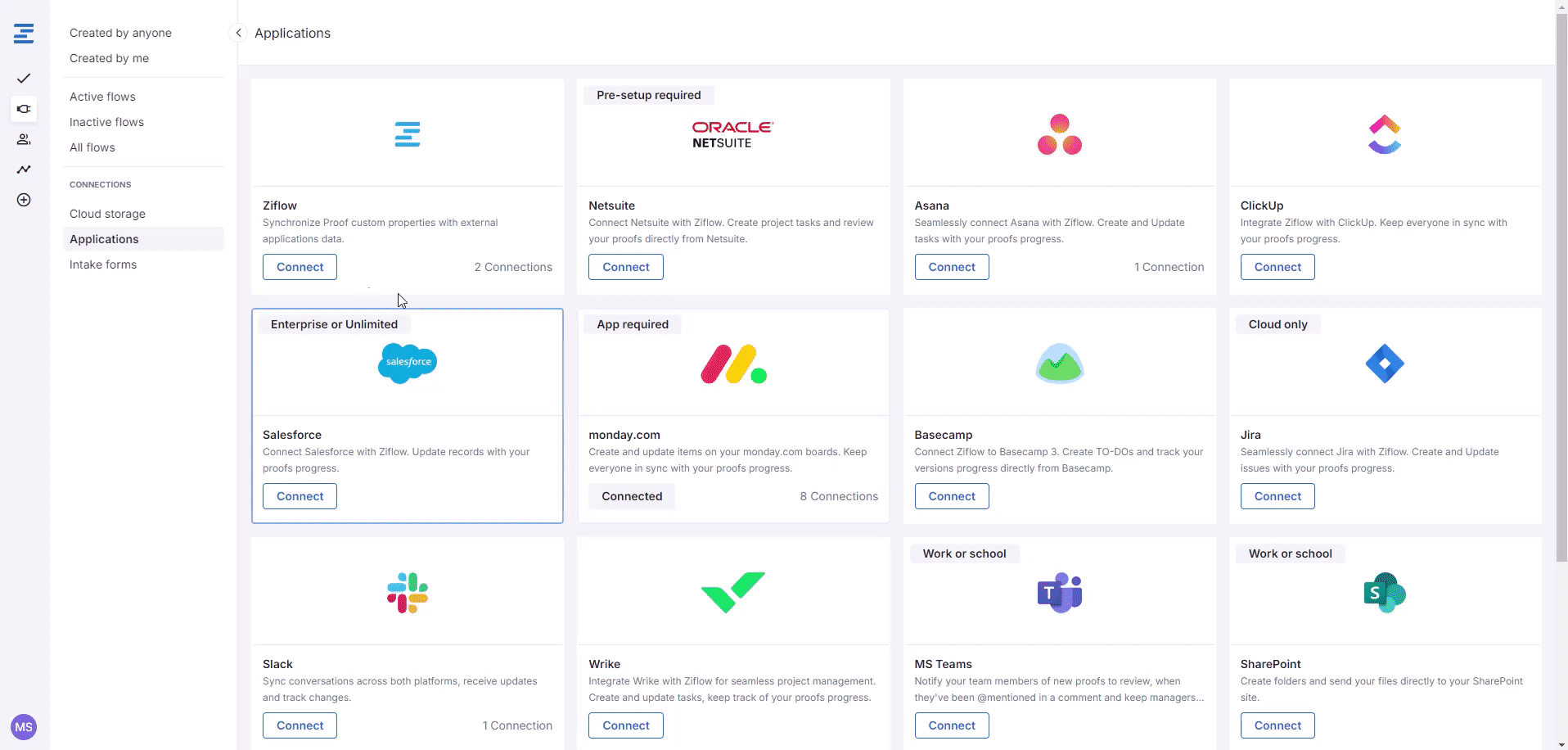Connect the Asana application
Screen dimensions: 1568x750
(952, 267)
